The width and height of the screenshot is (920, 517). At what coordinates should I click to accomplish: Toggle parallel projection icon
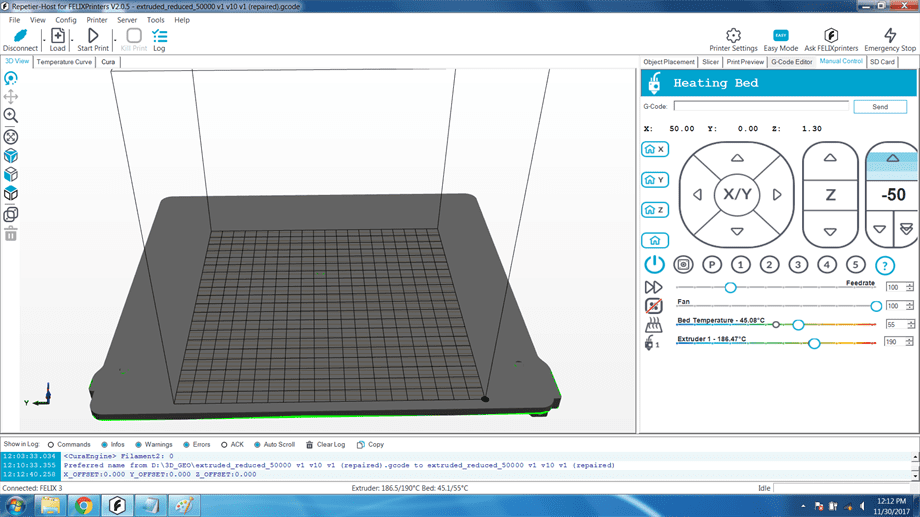pyautogui.click(x=11, y=214)
